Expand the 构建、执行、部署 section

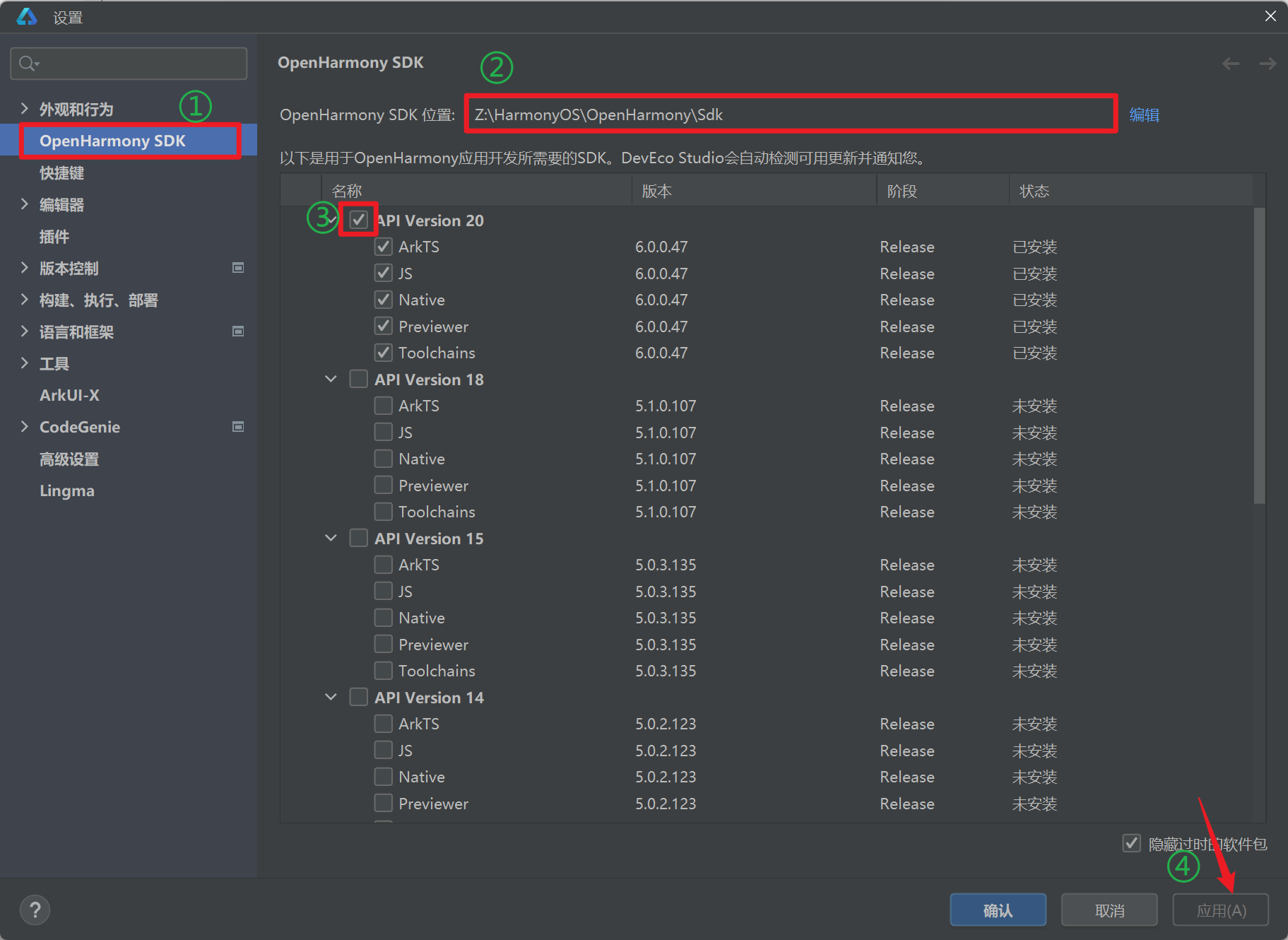pyautogui.click(x=25, y=300)
